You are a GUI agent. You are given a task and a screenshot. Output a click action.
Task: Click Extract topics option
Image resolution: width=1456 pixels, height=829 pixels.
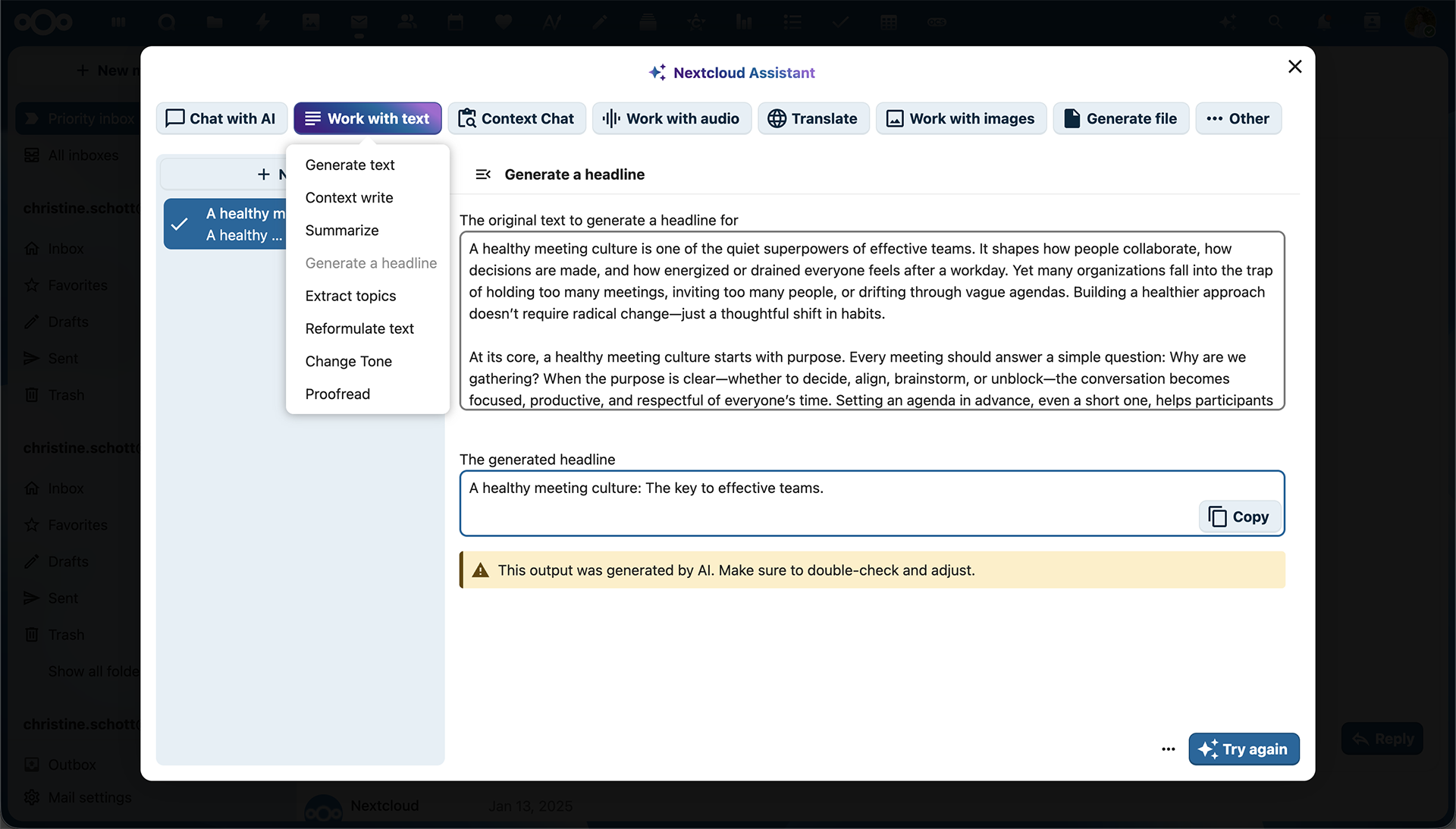(x=350, y=296)
